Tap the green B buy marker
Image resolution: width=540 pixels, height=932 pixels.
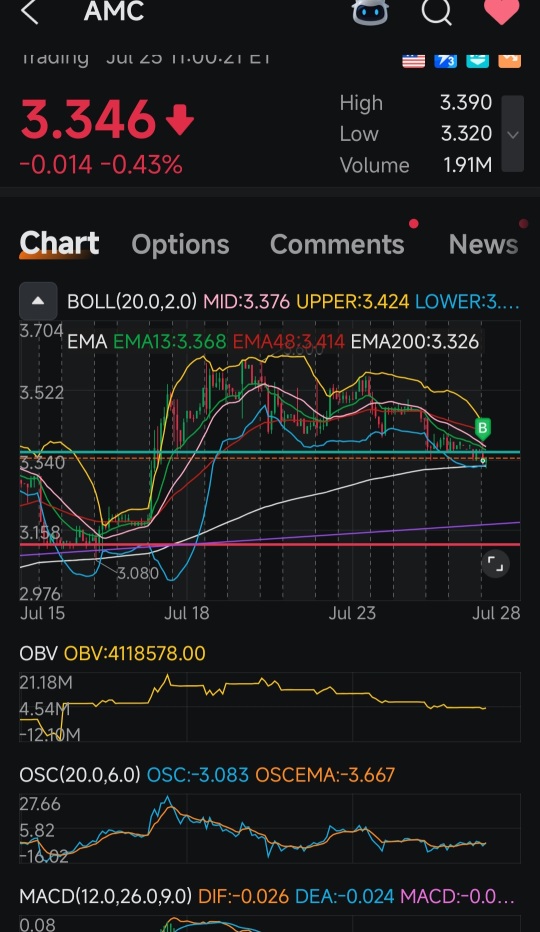[x=483, y=428]
